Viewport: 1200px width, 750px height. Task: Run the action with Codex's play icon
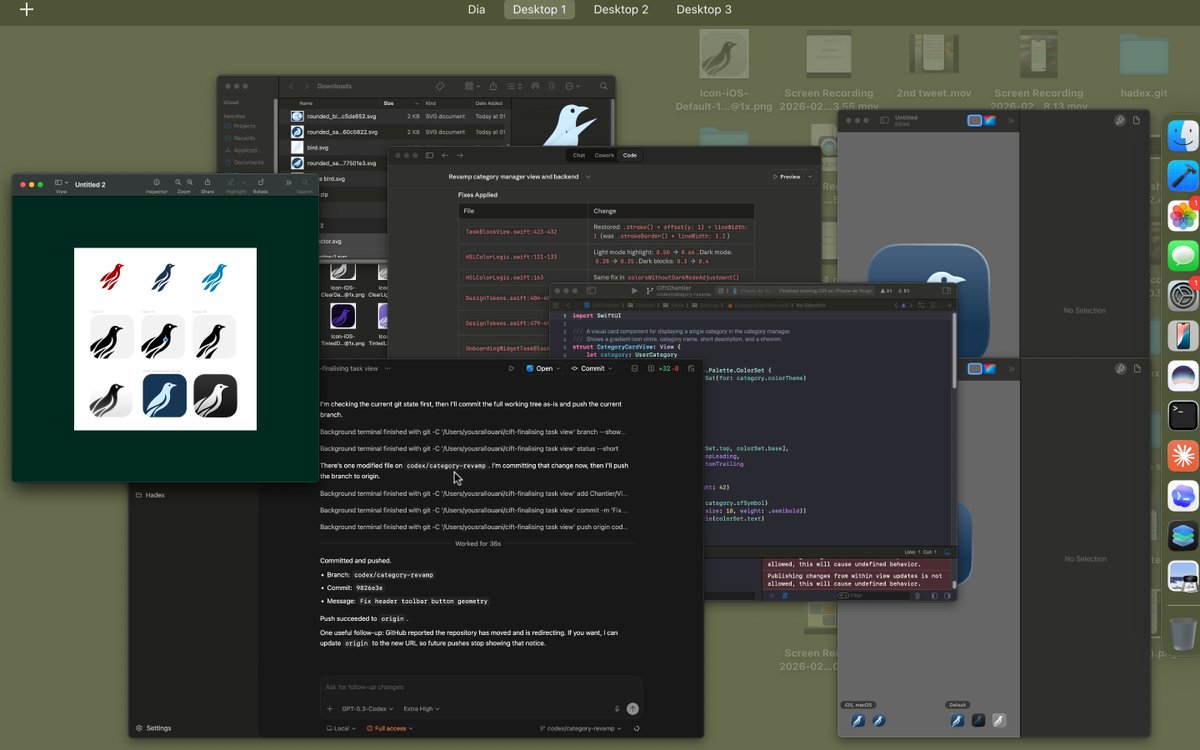coord(511,368)
